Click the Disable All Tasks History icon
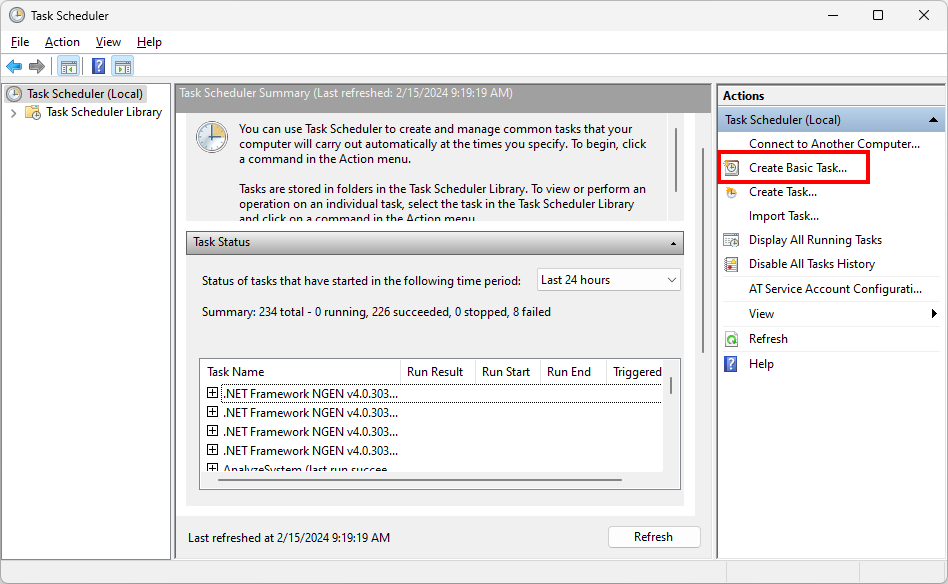Screen dimensions: 948x584 click(732, 264)
